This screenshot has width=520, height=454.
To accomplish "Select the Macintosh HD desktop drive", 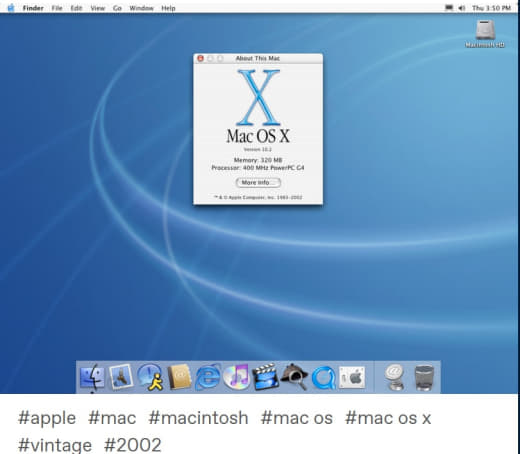I will coord(485,33).
